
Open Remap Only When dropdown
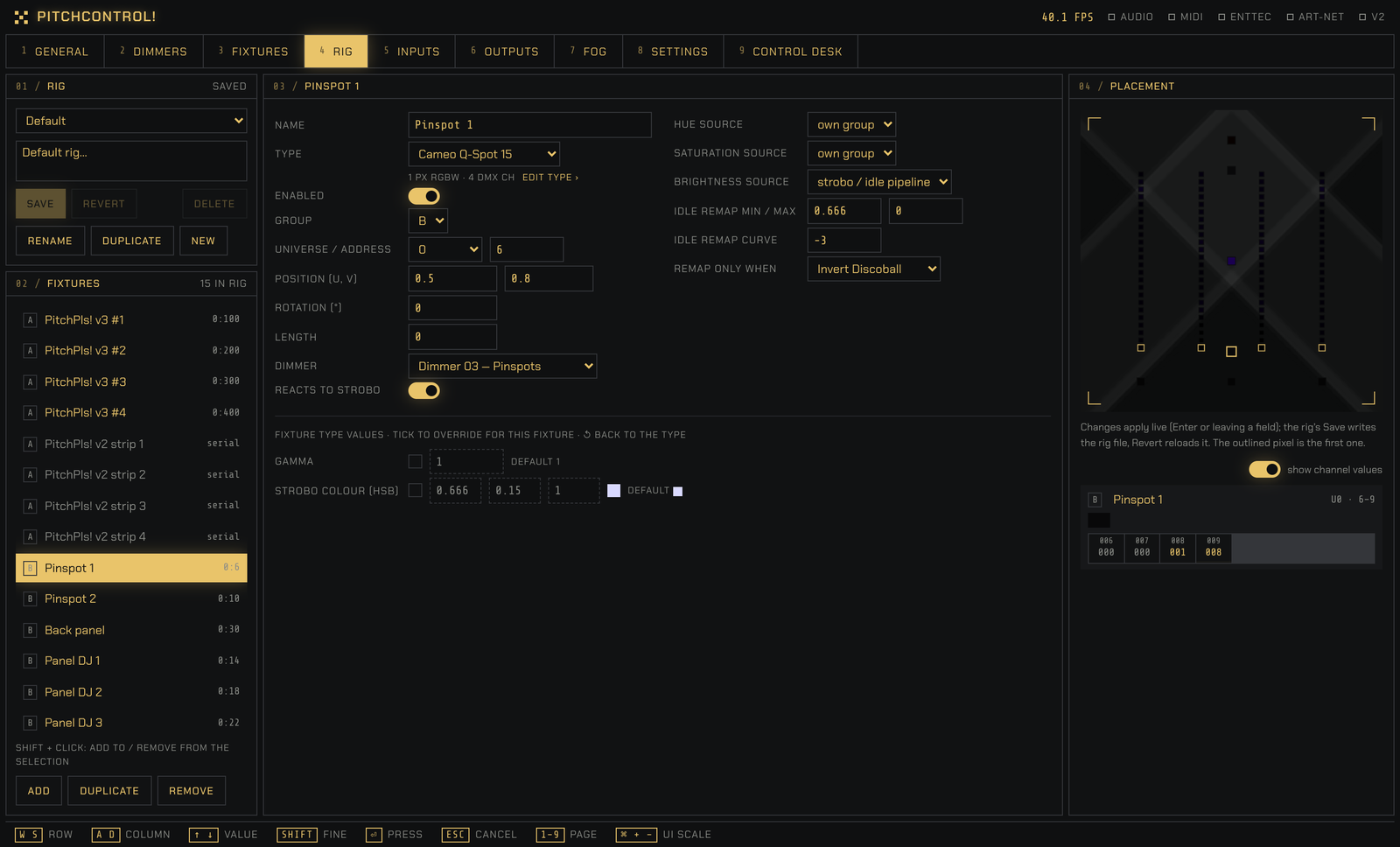click(874, 269)
